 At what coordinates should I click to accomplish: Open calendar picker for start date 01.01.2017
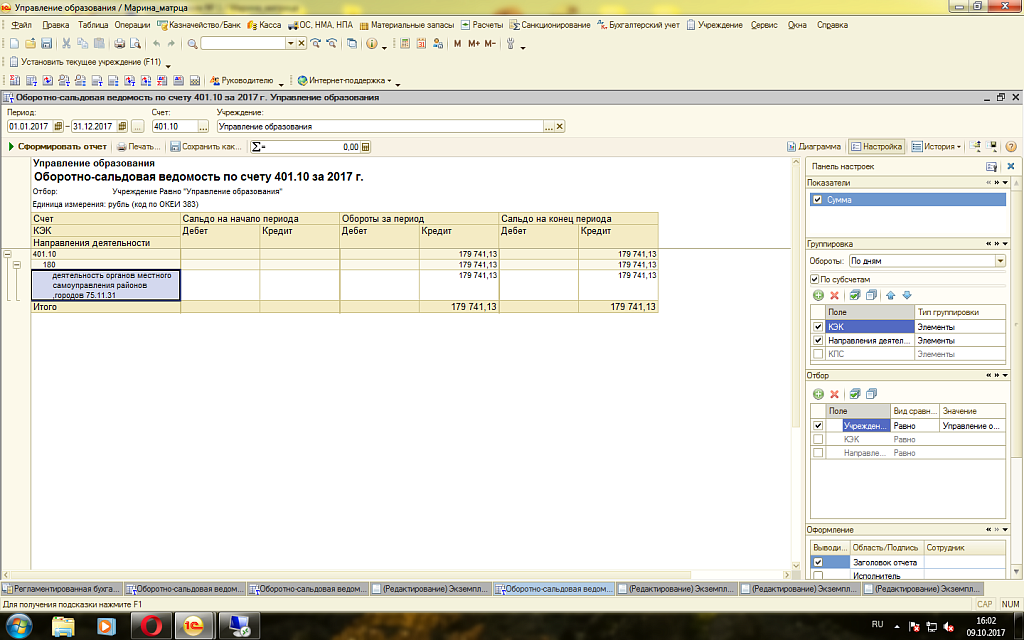click(x=58, y=127)
